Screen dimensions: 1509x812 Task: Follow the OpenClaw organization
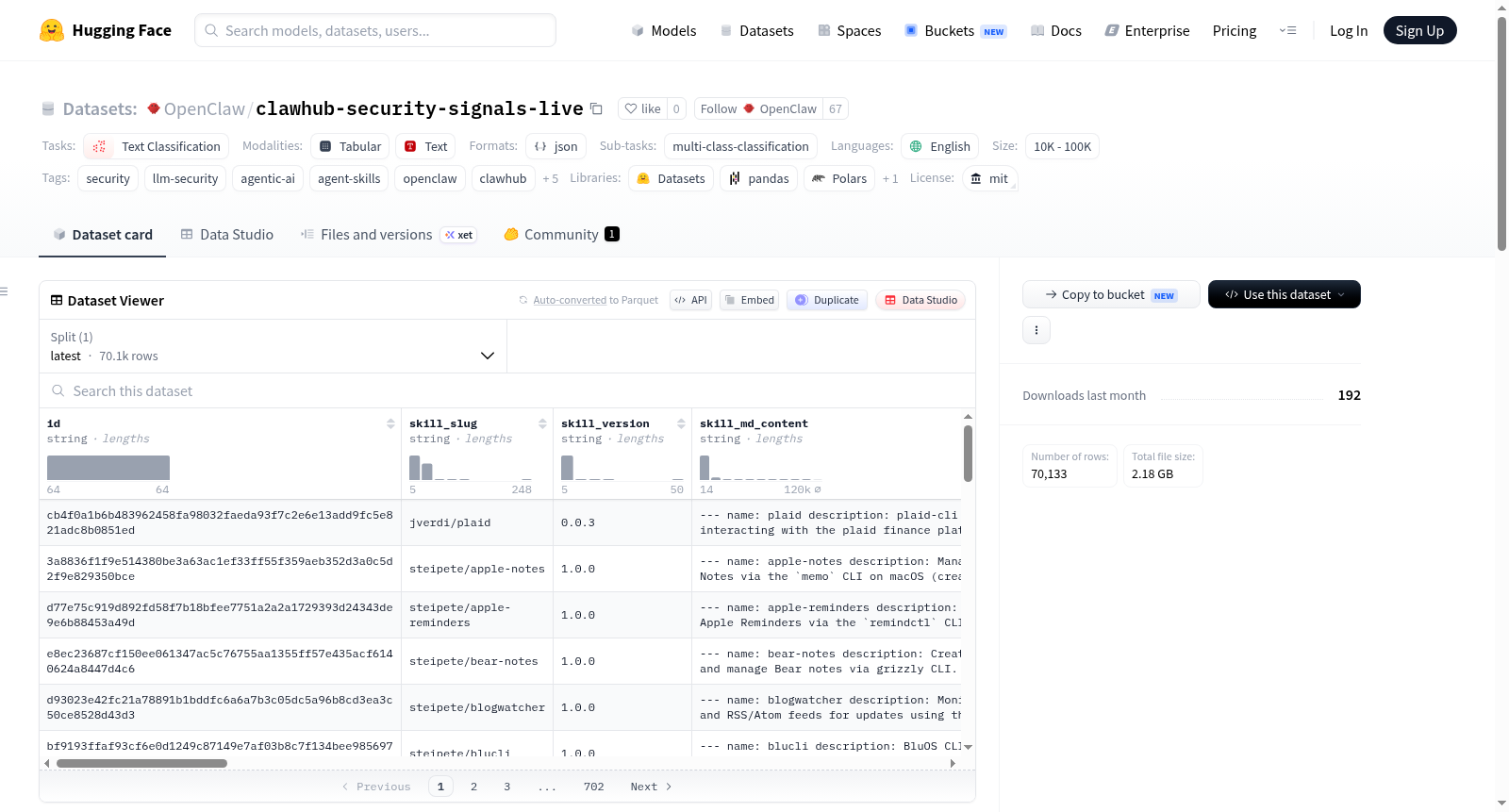pyautogui.click(x=758, y=108)
